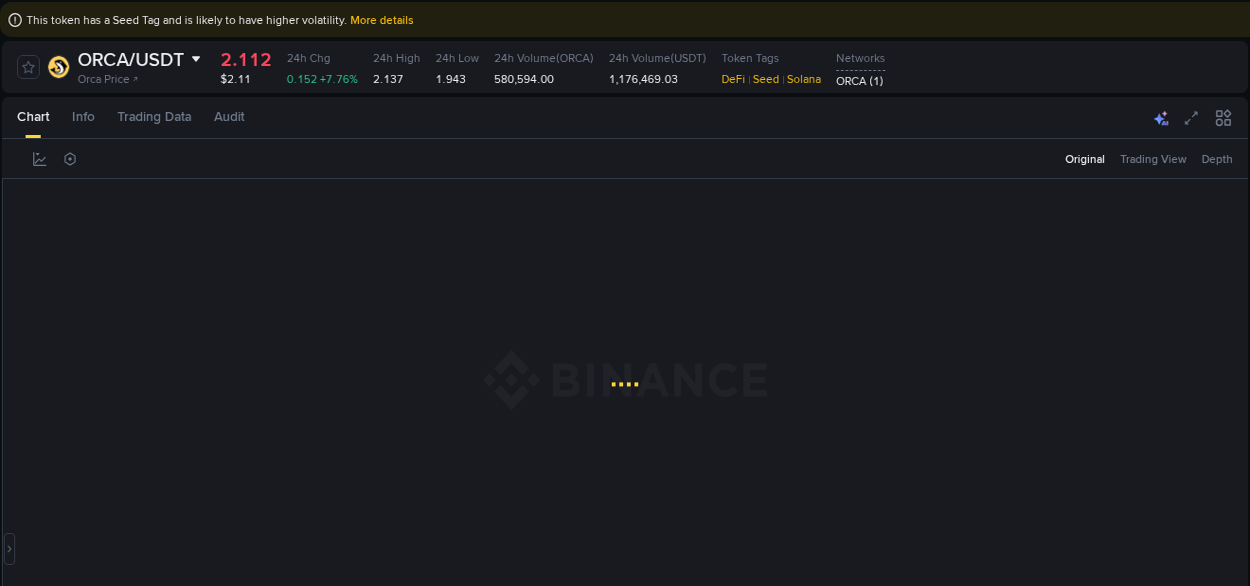Click the ORCA token logo
The image size is (1250, 586).
pos(58,67)
